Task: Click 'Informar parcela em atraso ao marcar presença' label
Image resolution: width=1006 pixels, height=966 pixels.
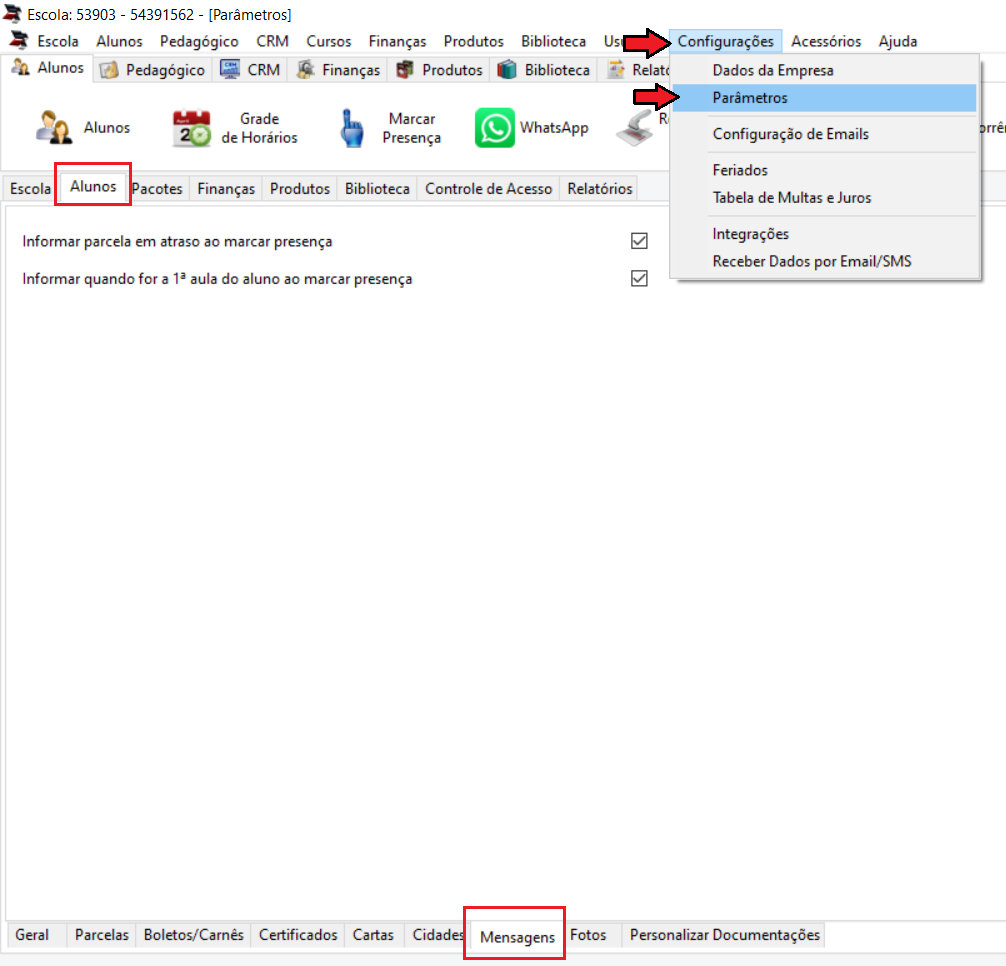Action: click(x=177, y=241)
